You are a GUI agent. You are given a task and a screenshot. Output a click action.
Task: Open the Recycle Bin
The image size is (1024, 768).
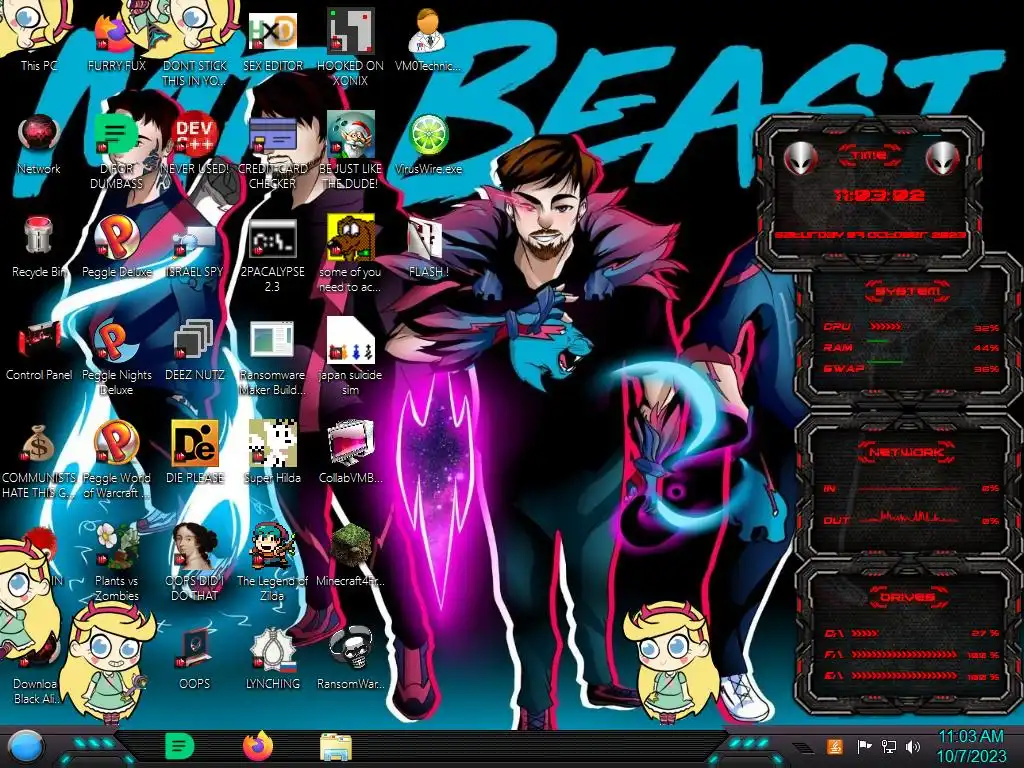click(39, 248)
